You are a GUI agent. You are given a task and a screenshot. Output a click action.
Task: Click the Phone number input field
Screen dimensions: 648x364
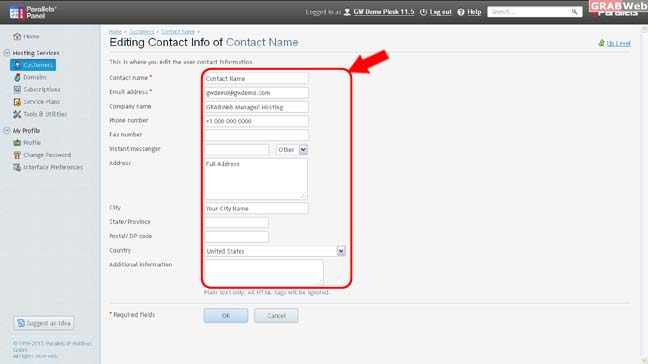click(x=256, y=121)
